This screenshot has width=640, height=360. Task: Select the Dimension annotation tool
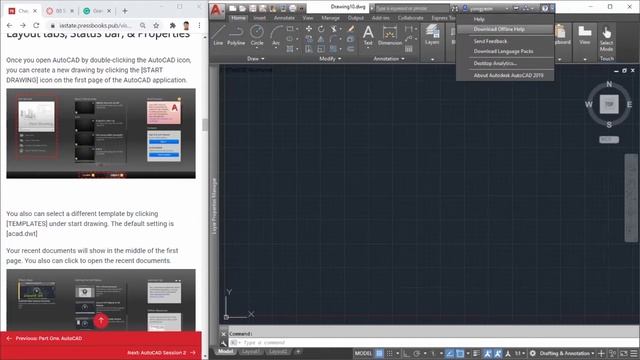coord(390,35)
